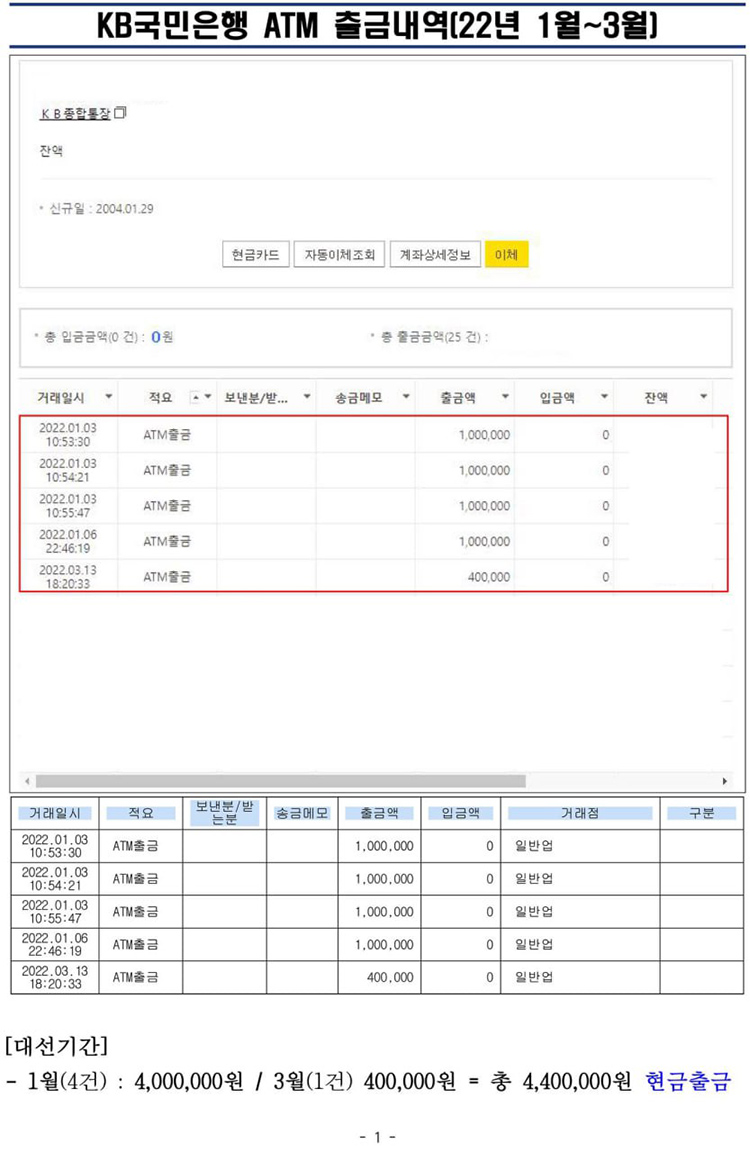The width and height of the screenshot is (750, 1152).
Task: Click 1,000,000 in the grid's 10:53:30 row
Action: click(x=484, y=435)
